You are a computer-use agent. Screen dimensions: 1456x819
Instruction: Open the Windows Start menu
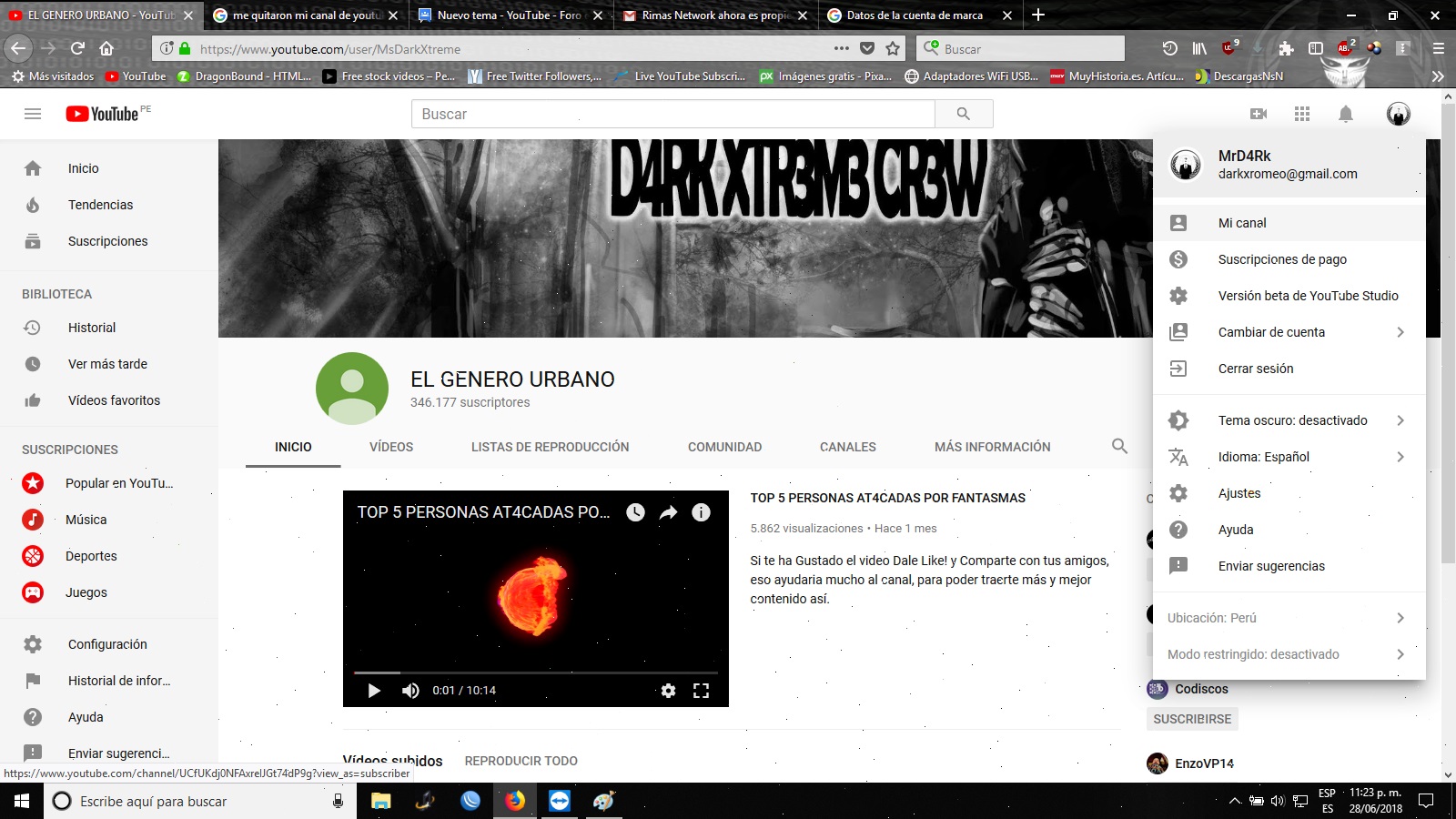click(x=22, y=801)
